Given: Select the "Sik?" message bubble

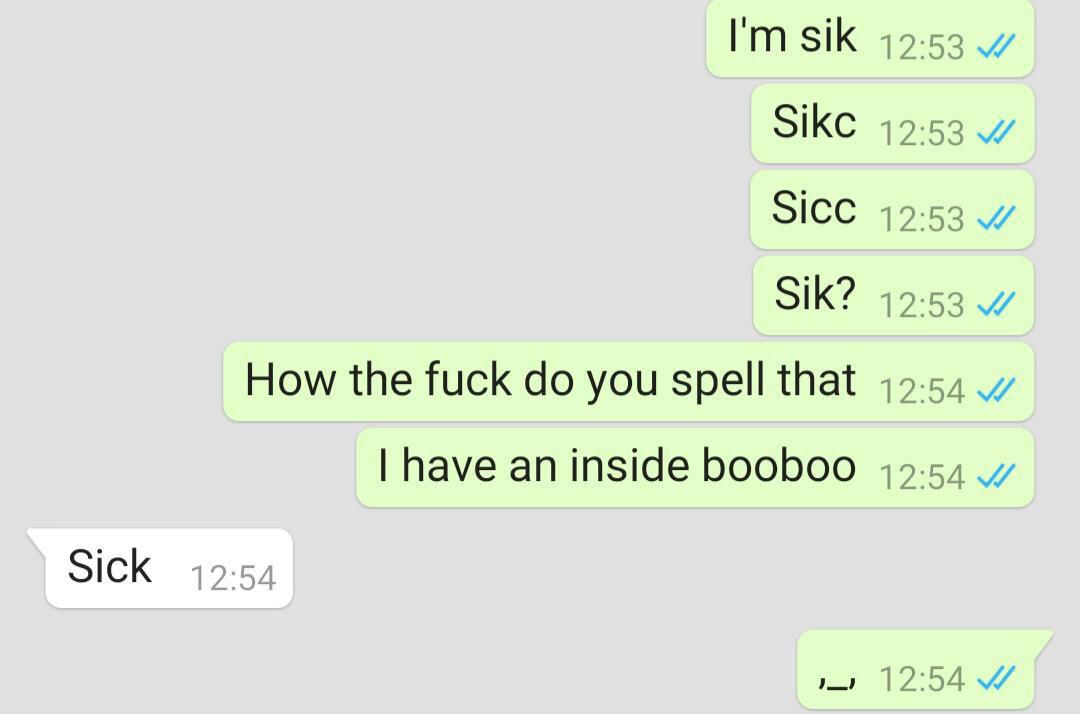Looking at the screenshot, I should (893, 296).
